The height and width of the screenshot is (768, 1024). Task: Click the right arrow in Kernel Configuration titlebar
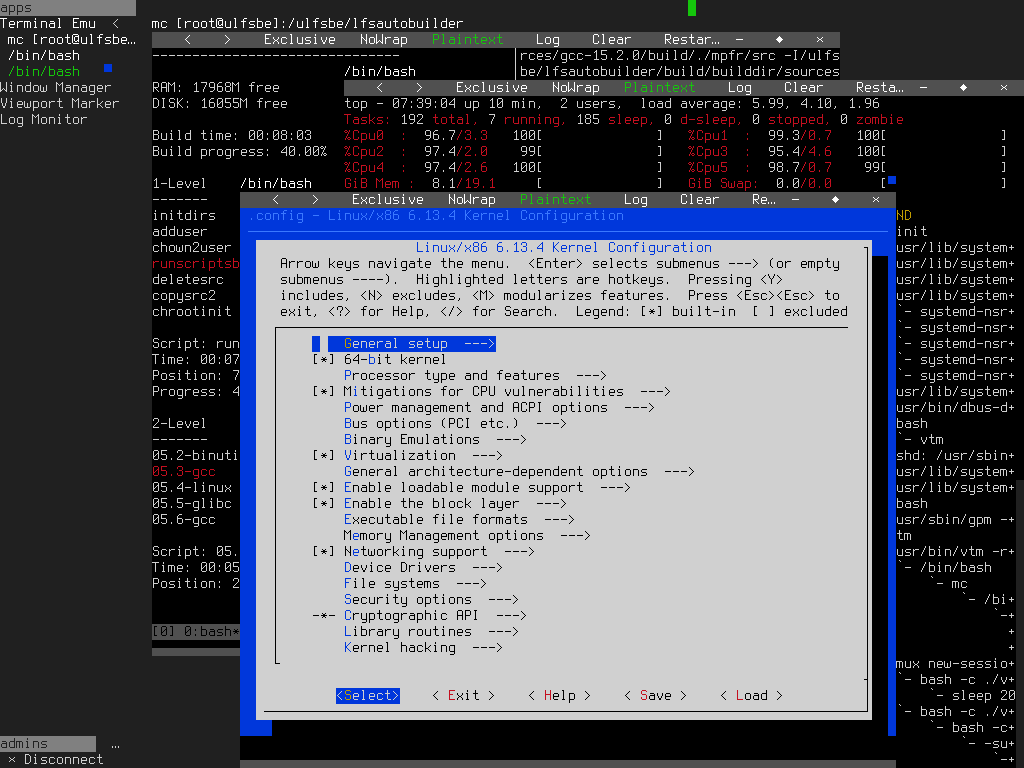(x=313, y=199)
